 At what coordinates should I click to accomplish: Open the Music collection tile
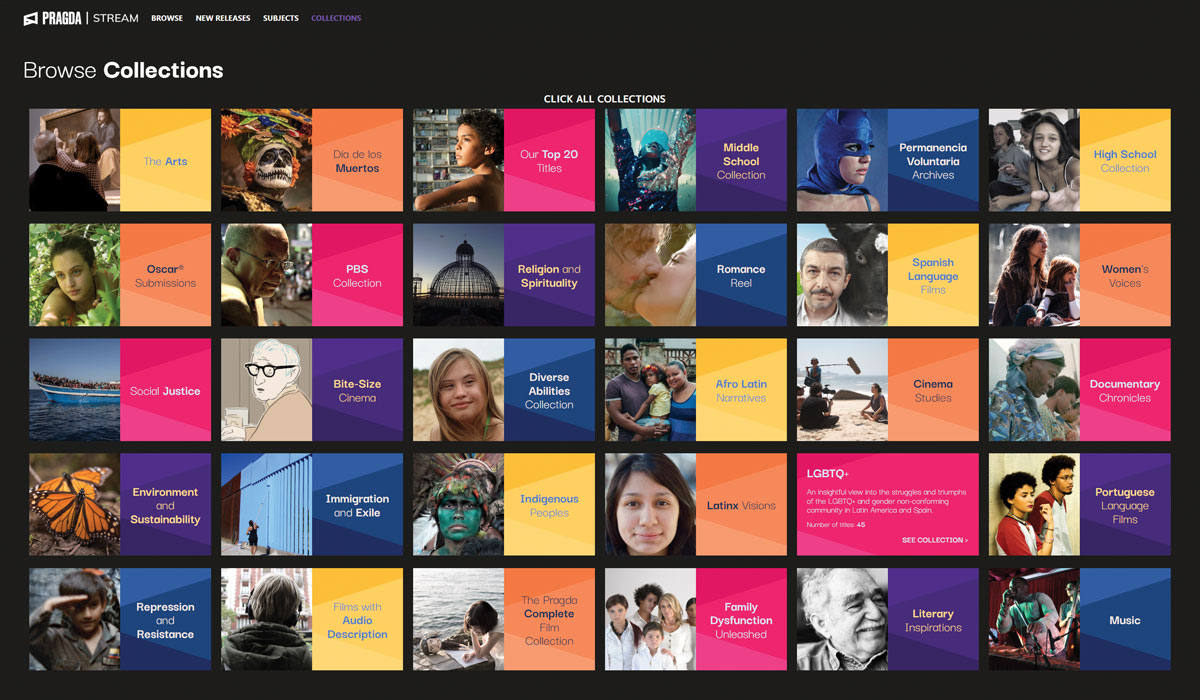(x=1125, y=620)
